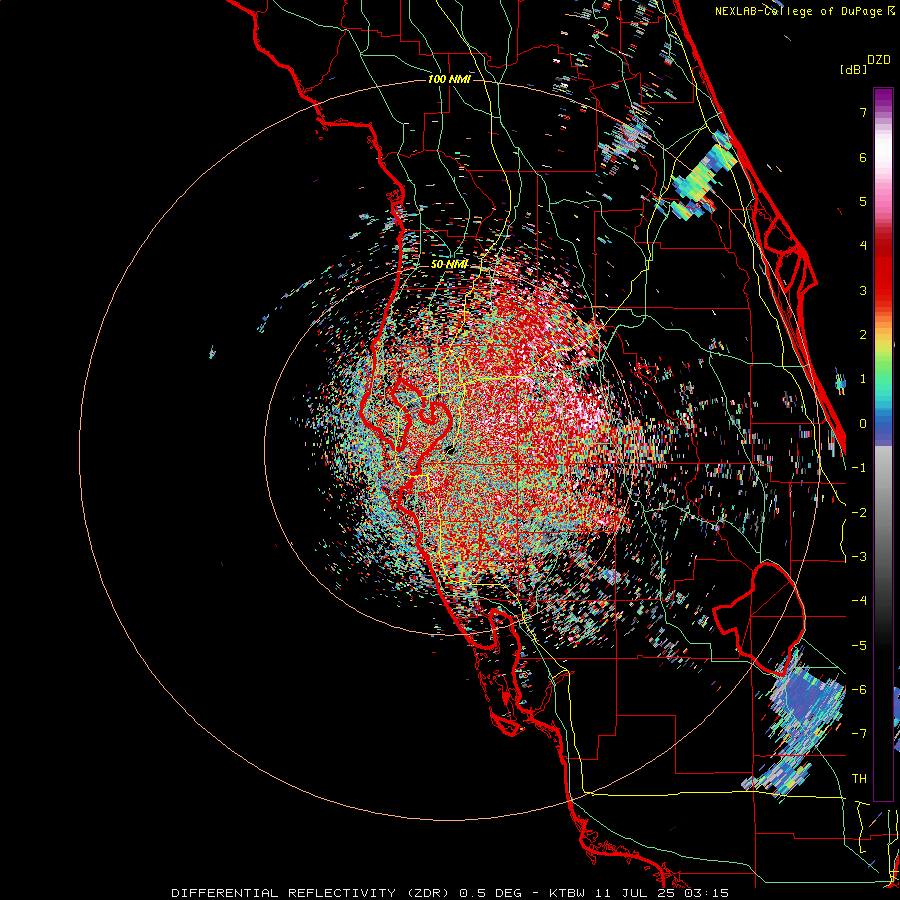Select the 7 dB scale label
This screenshot has height=900, width=900.
(863, 112)
